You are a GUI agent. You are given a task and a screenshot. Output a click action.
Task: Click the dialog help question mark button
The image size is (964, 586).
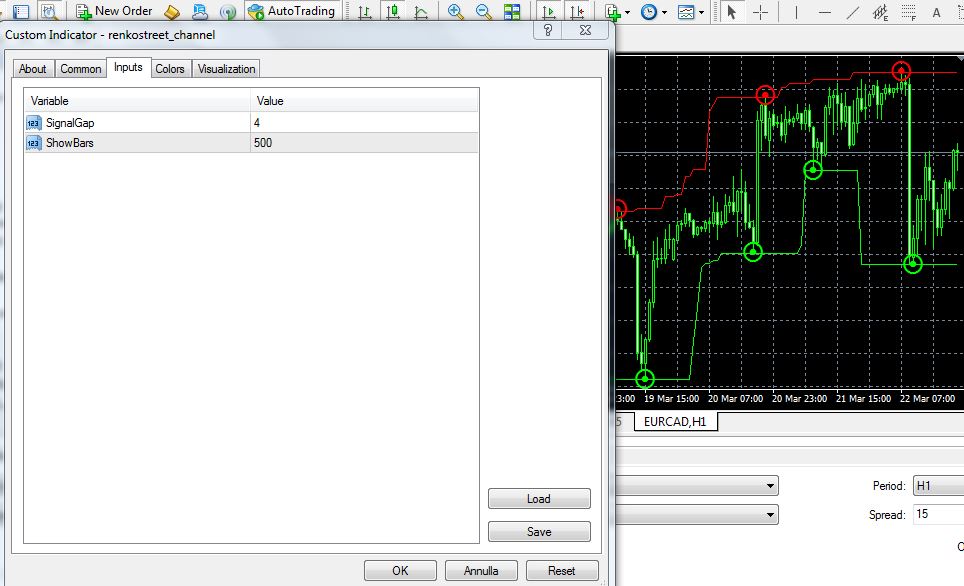point(548,30)
